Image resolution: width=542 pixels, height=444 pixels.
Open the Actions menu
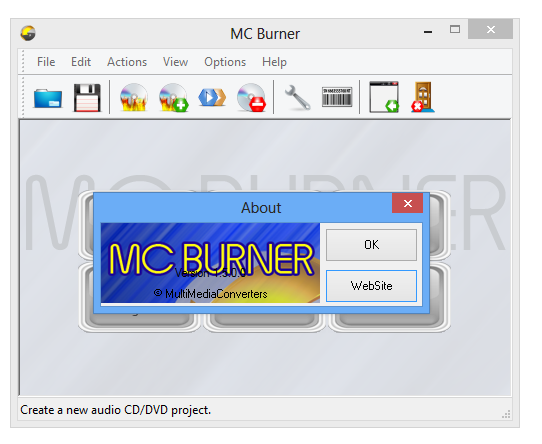pyautogui.click(x=127, y=62)
